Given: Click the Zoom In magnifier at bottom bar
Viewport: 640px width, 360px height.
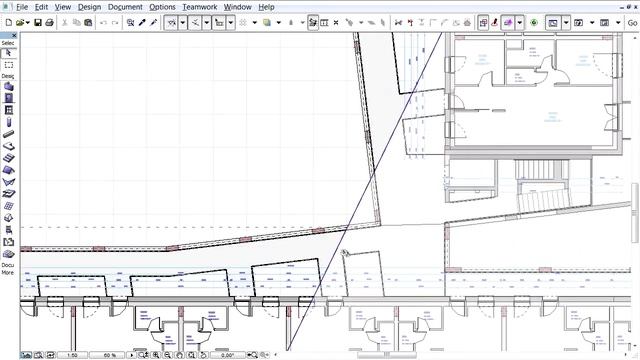Looking at the screenshot, I should pos(156,355).
